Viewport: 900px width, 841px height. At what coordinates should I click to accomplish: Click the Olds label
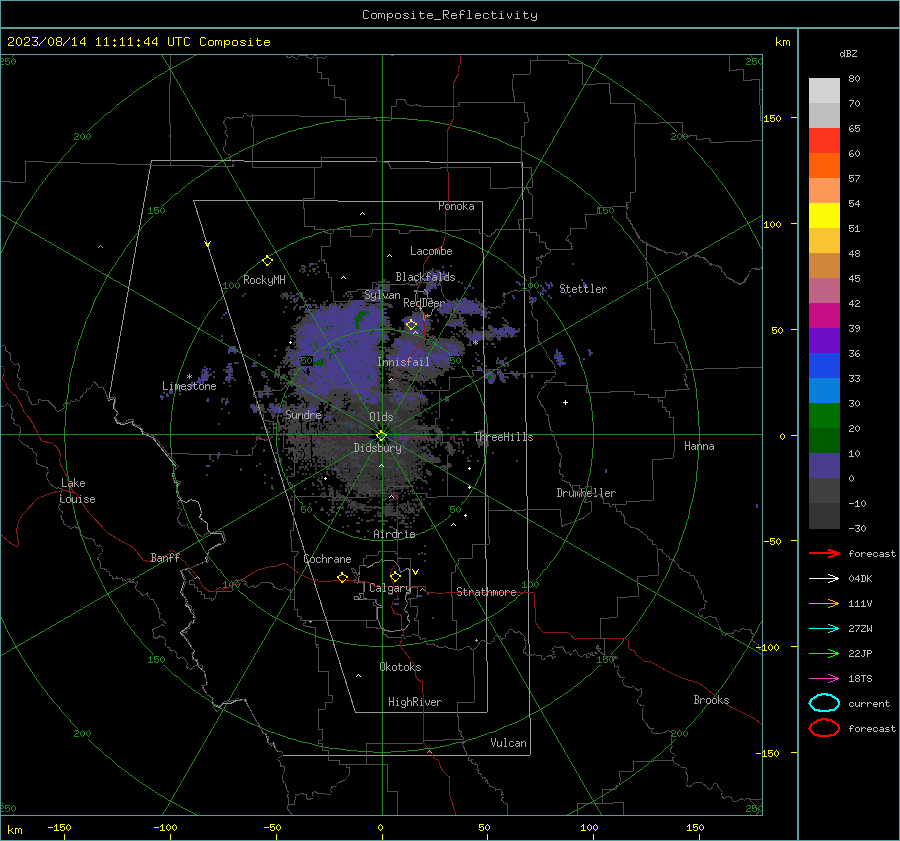381,417
